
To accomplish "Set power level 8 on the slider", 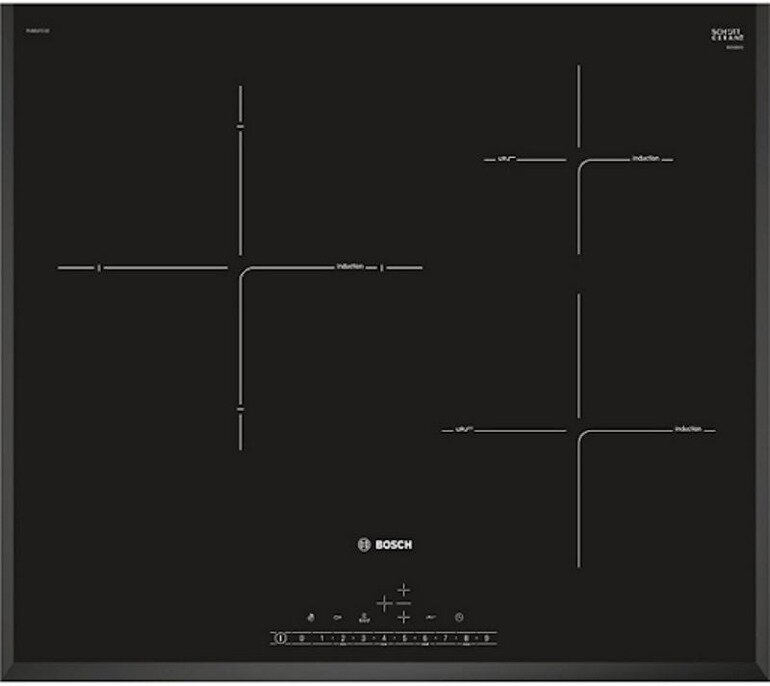I will (466, 638).
